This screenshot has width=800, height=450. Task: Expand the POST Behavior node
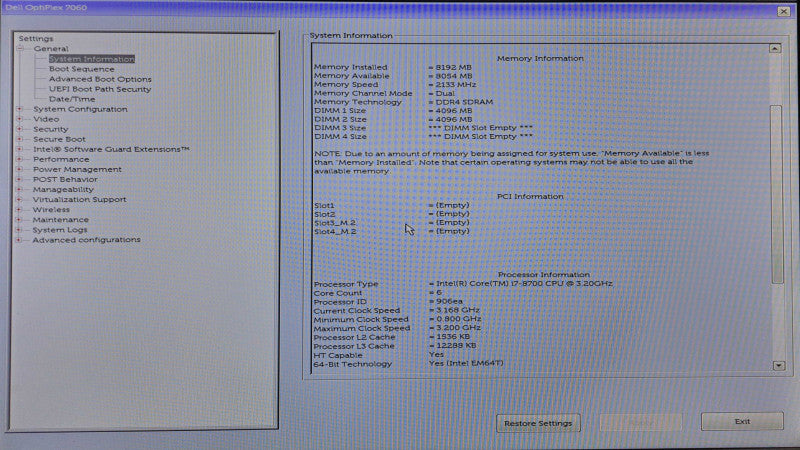coord(19,180)
